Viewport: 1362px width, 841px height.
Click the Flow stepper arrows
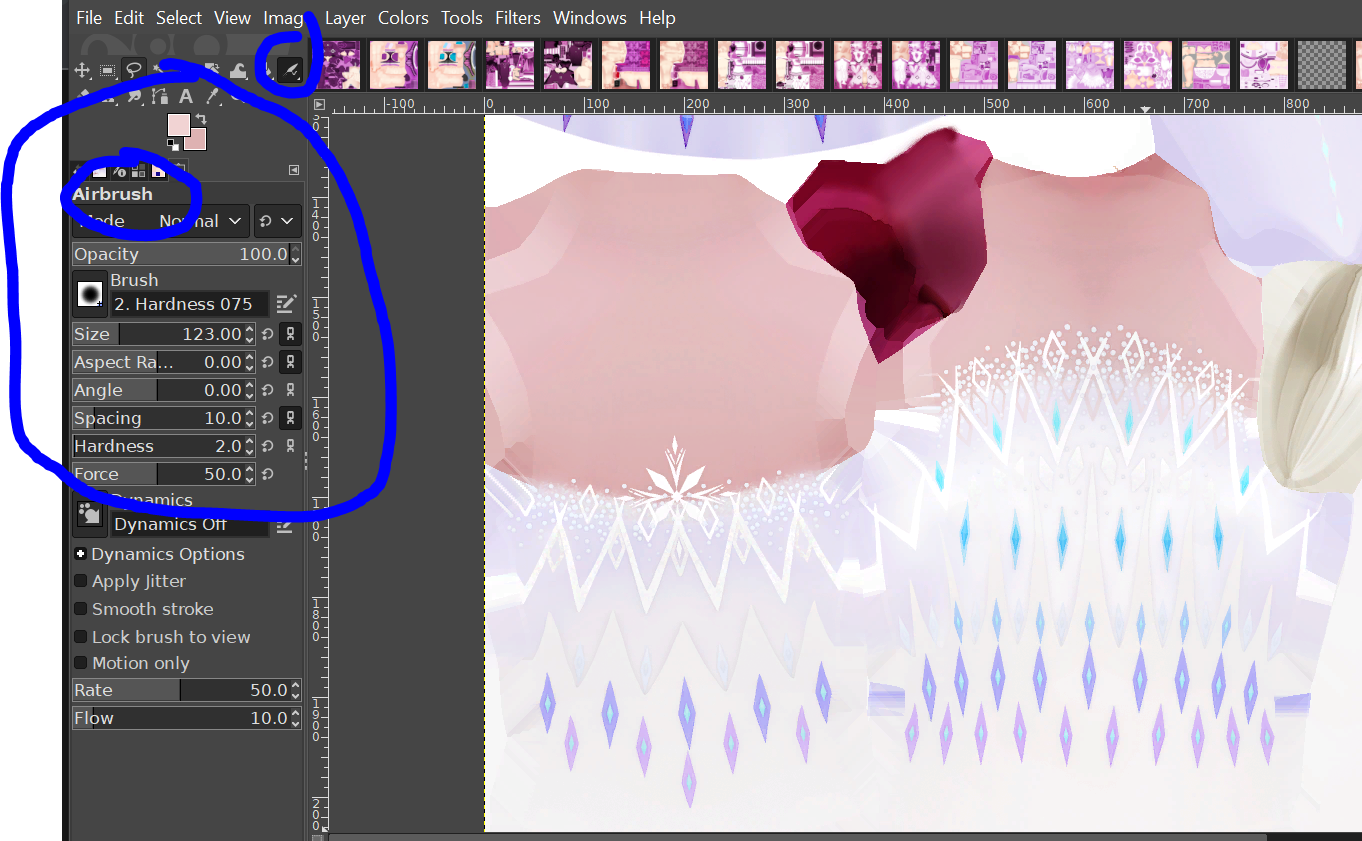295,718
